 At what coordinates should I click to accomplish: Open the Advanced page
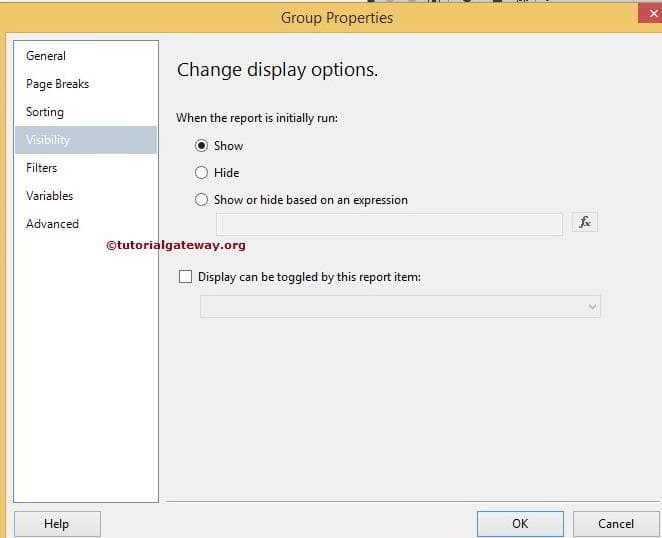86,224
